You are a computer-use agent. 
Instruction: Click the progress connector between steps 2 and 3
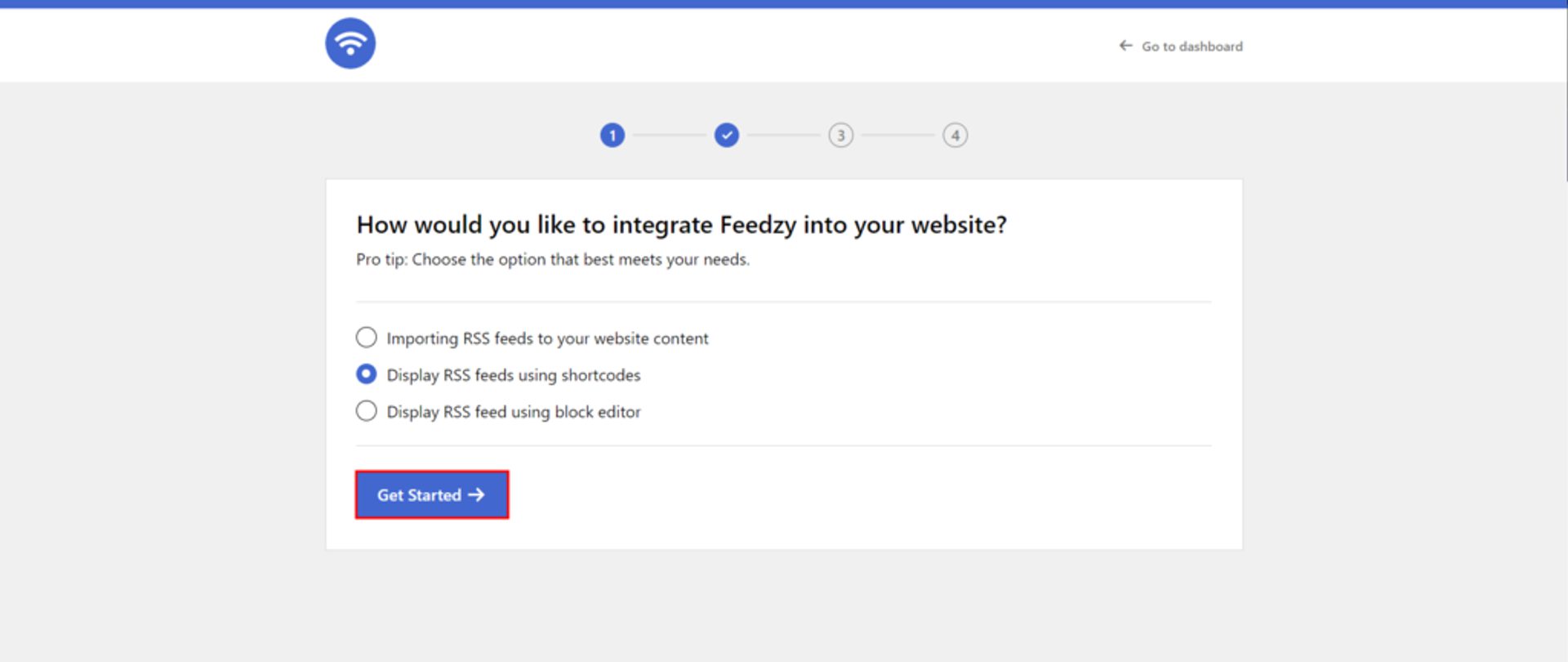783,135
